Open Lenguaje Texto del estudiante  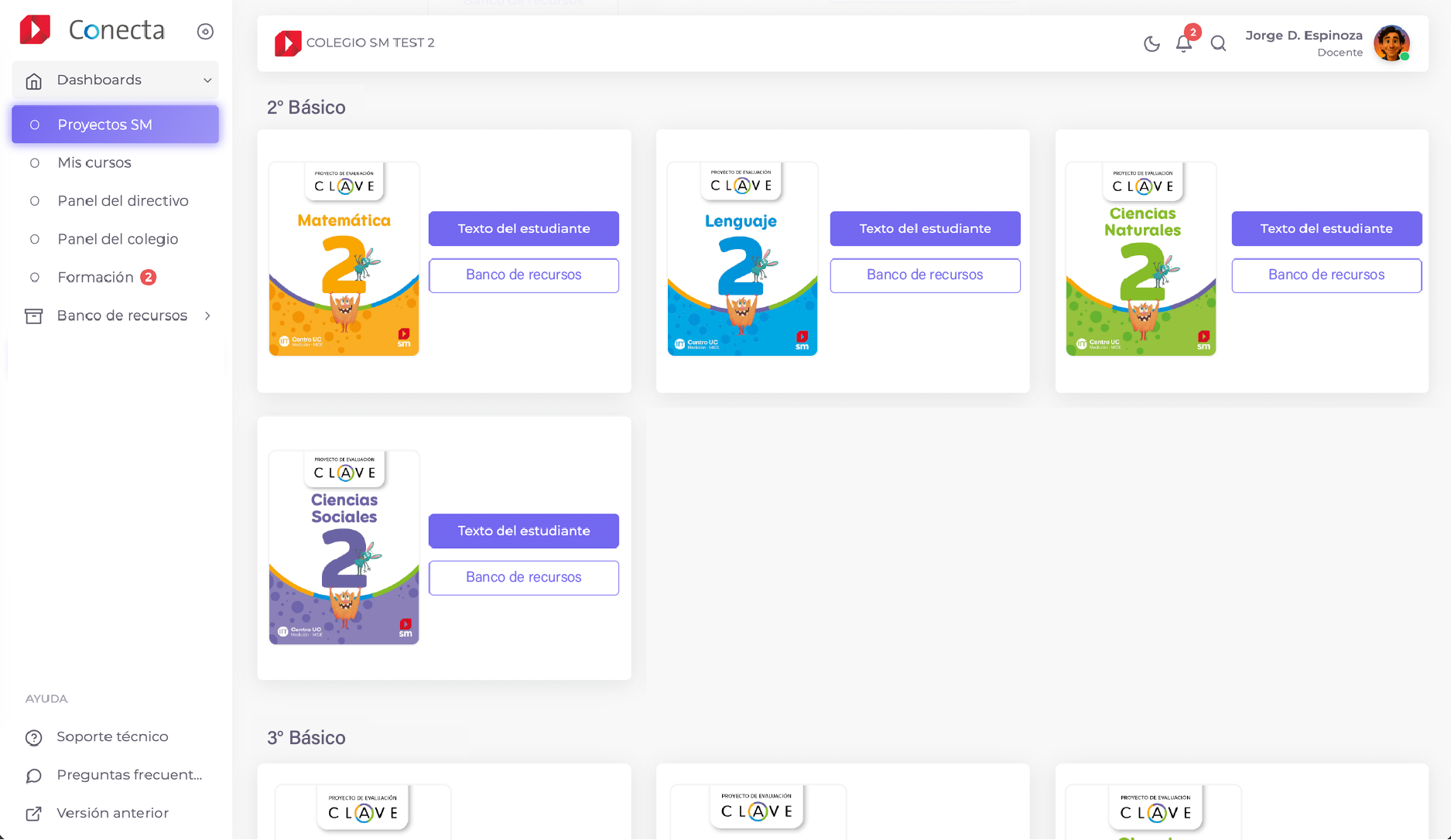925,229
